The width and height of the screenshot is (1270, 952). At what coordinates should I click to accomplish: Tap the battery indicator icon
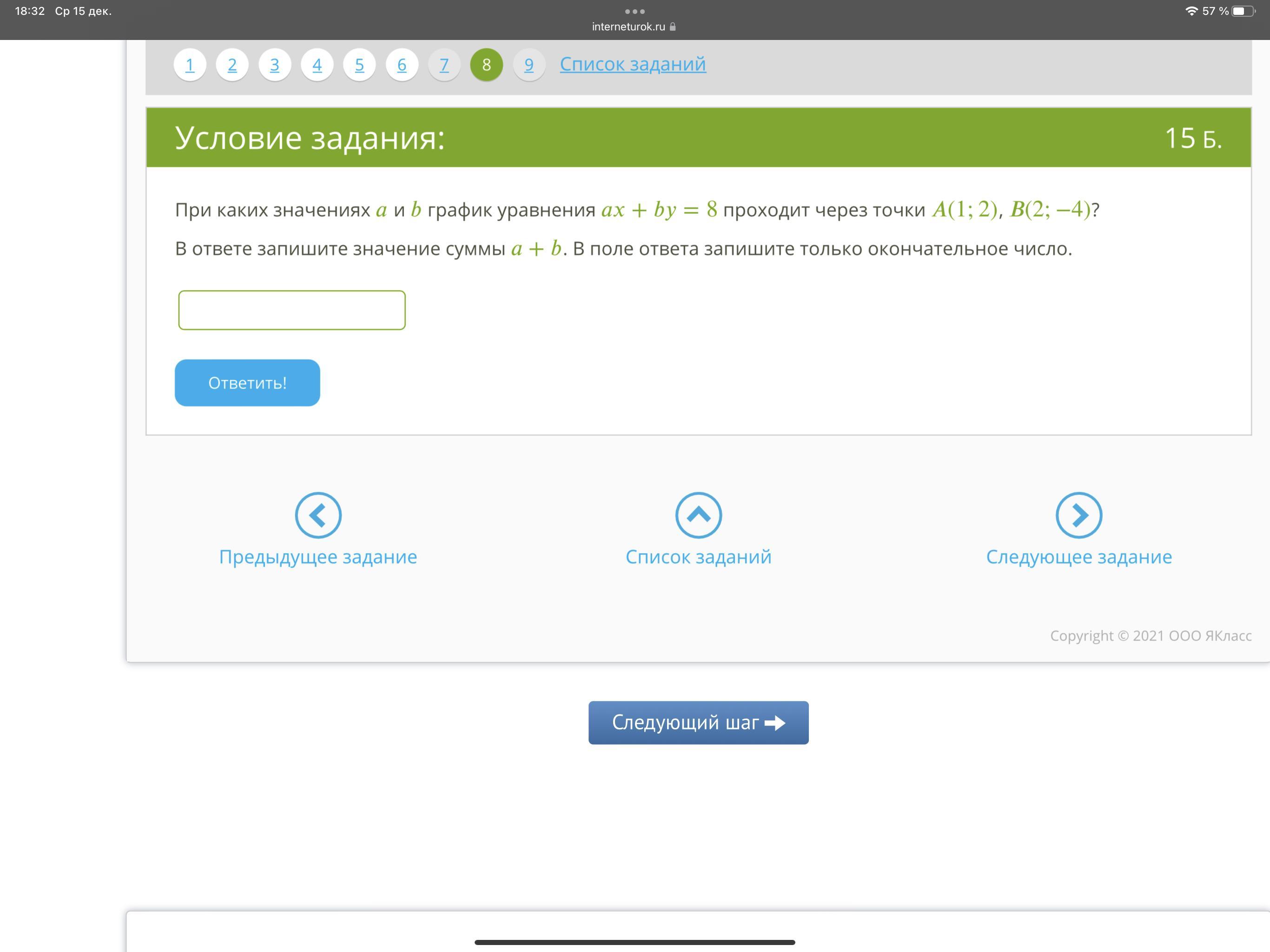(1243, 12)
